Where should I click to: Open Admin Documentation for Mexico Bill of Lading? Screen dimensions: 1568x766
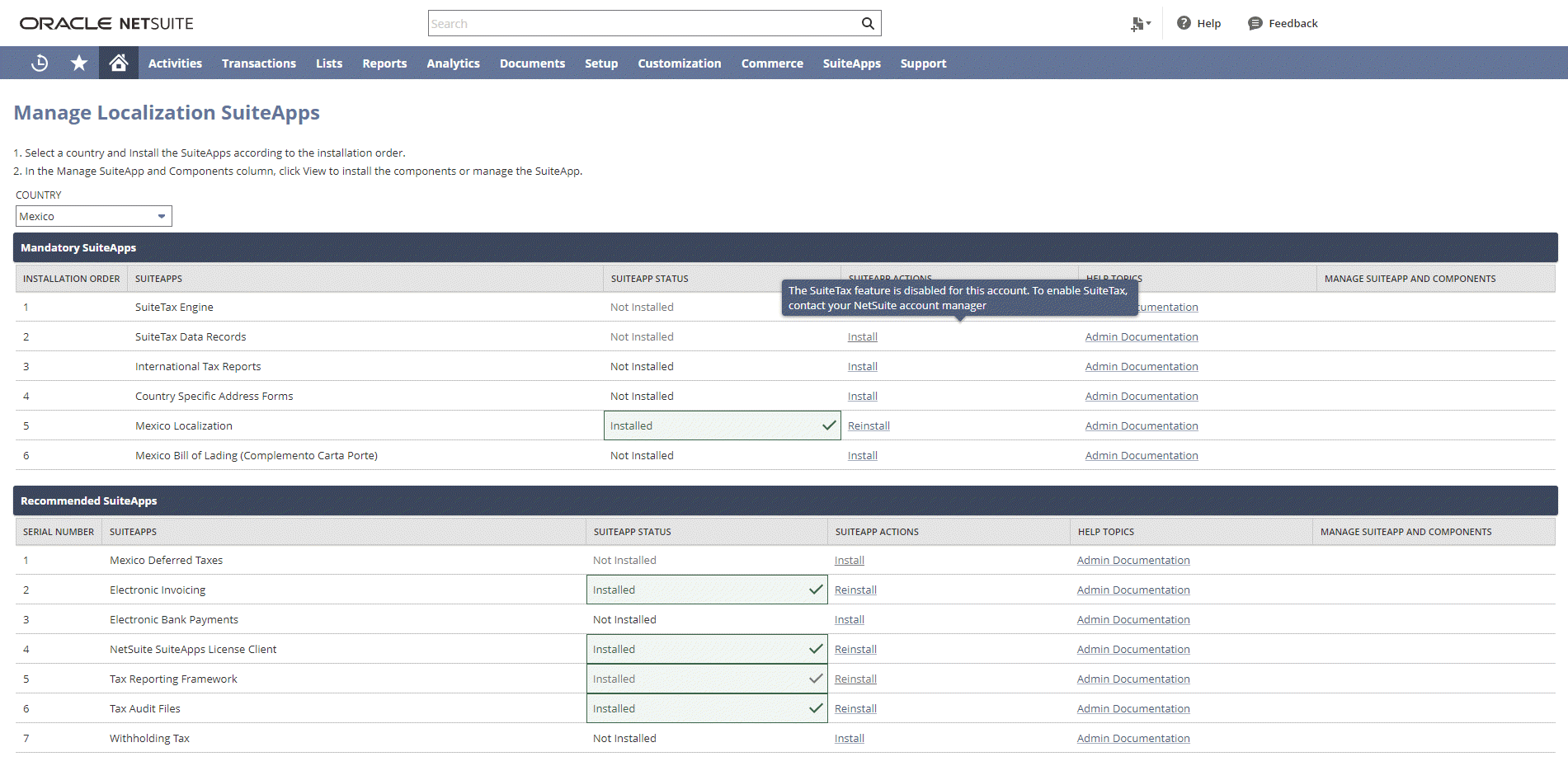click(1142, 455)
